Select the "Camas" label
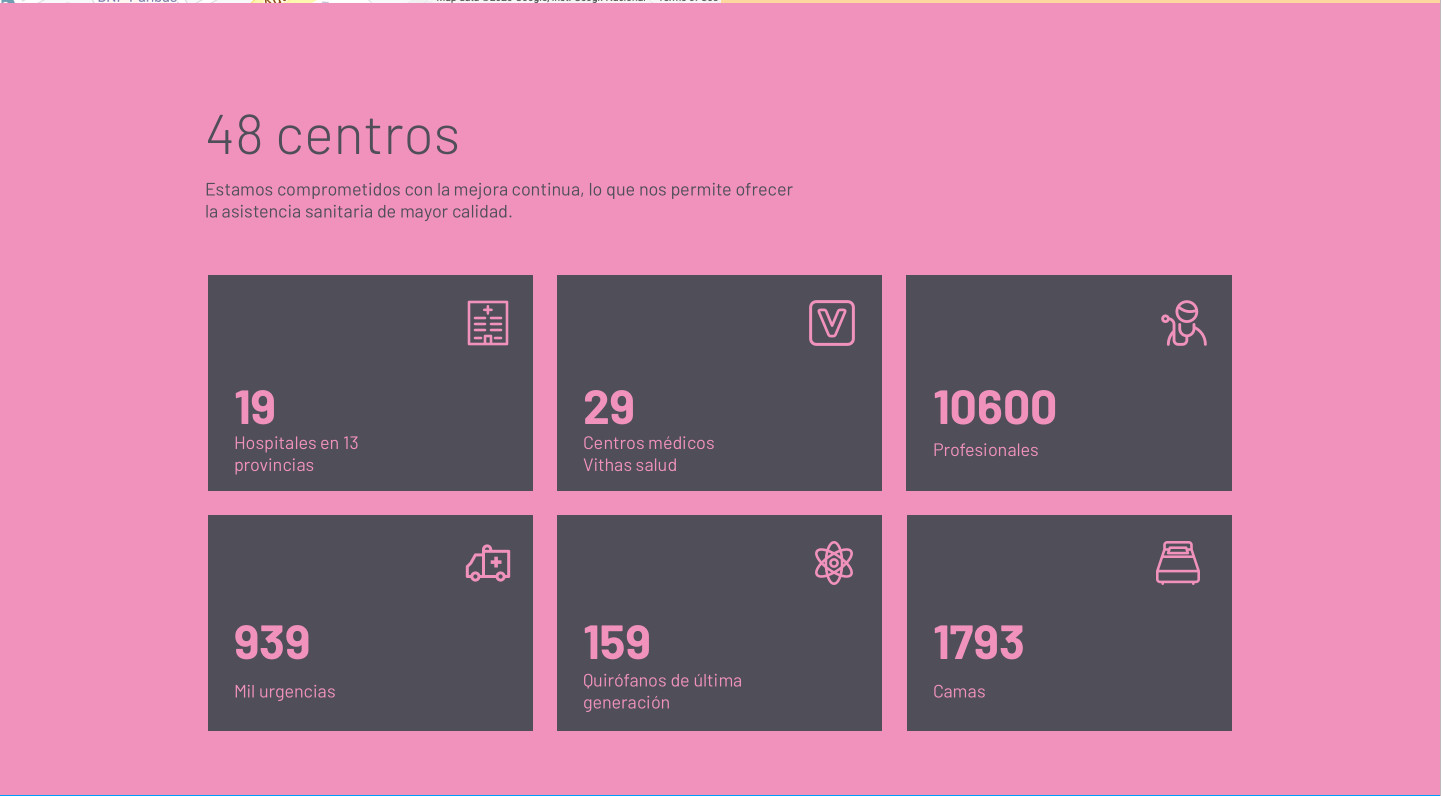 coord(959,692)
